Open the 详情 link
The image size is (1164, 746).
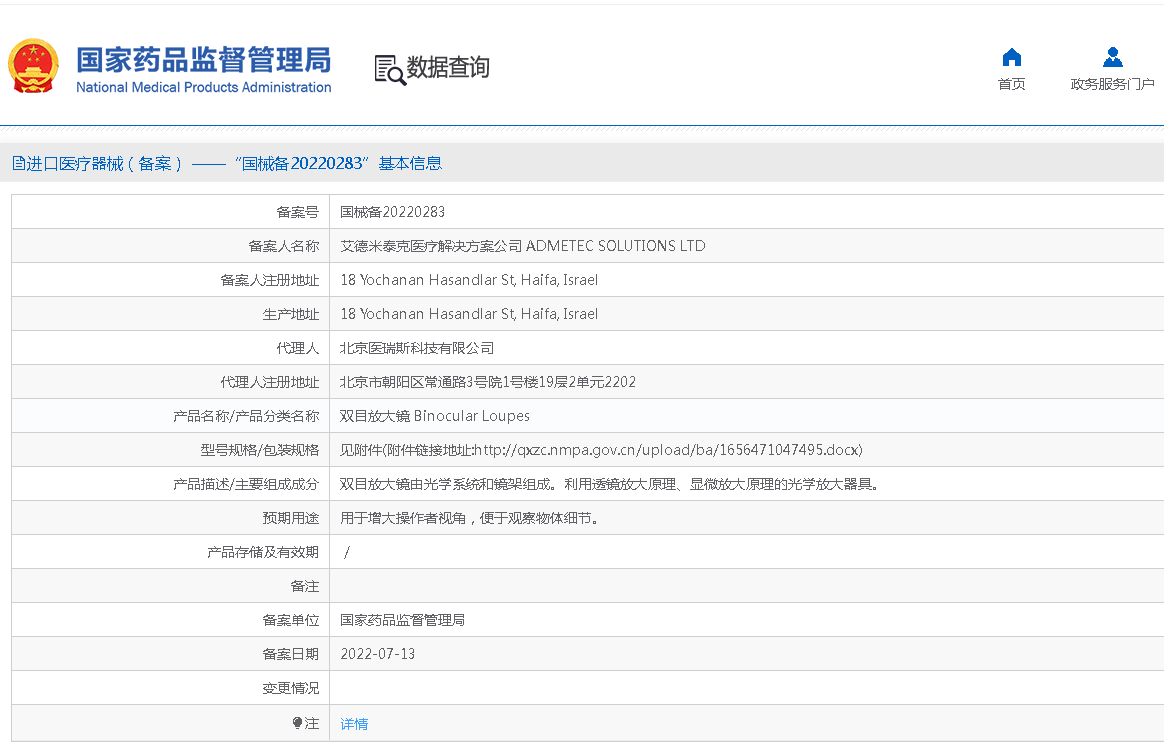(354, 724)
